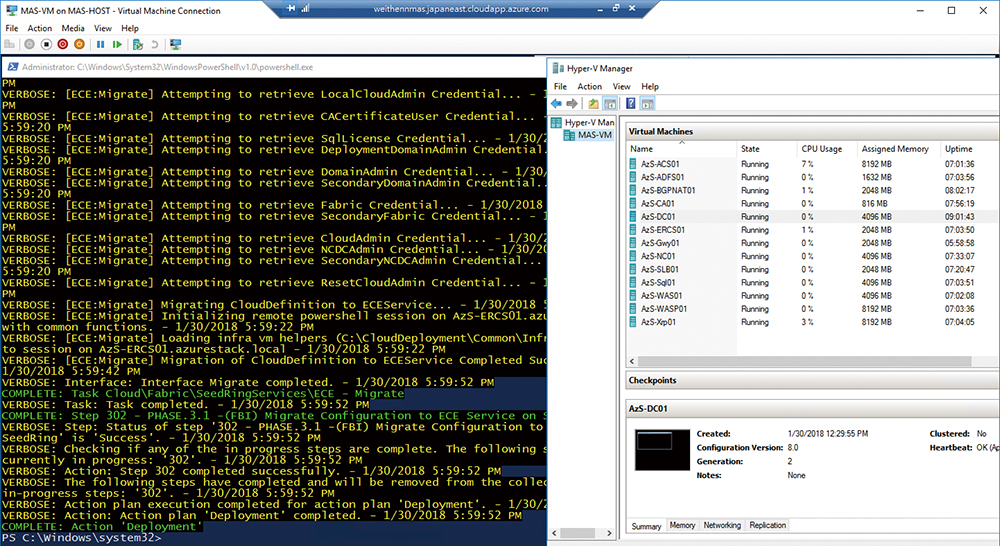Click Hyper-V Manager Back arrow icon

(x=557, y=103)
